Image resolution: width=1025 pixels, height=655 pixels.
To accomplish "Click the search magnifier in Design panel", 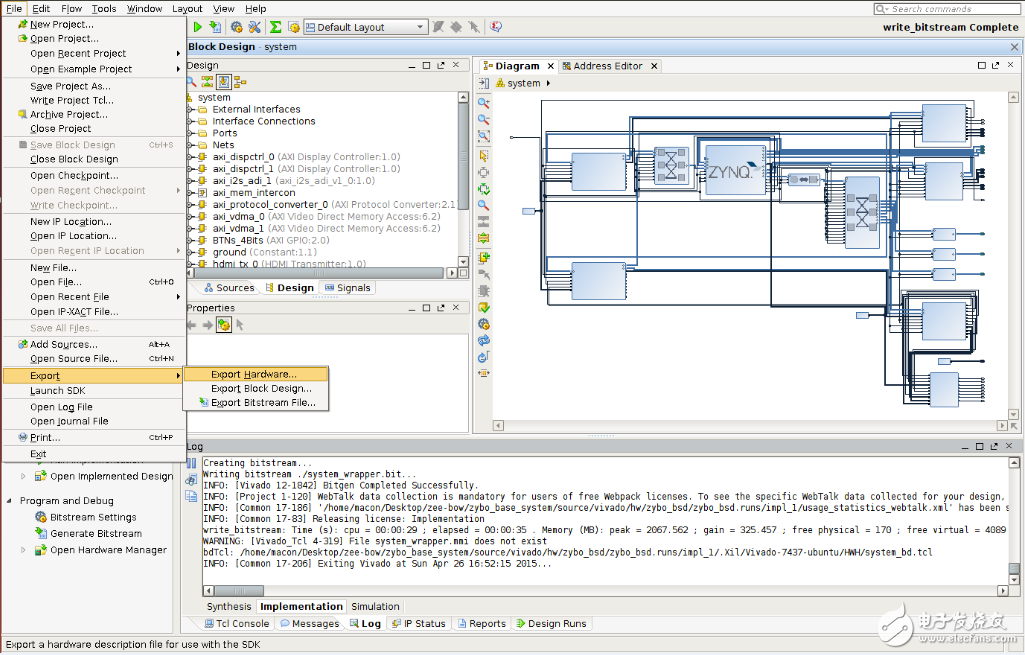I will tap(191, 81).
